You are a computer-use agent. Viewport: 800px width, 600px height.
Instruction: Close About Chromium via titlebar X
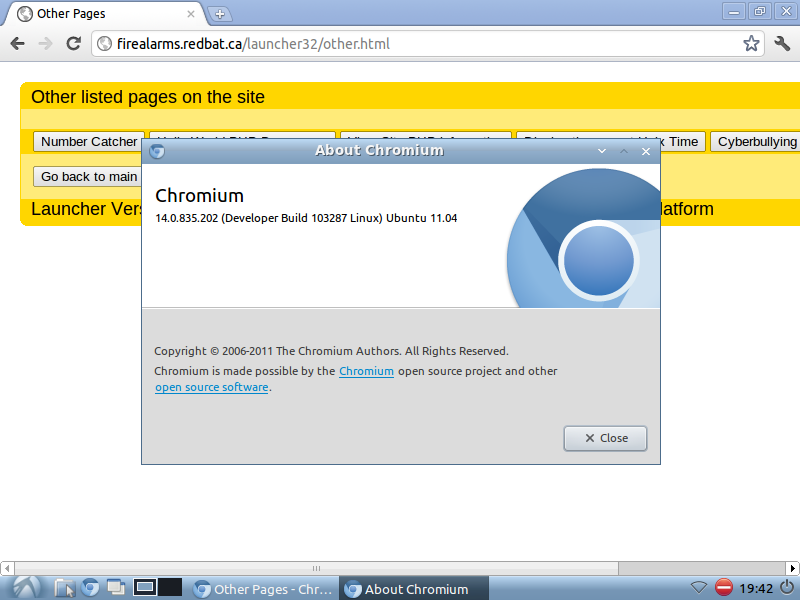click(646, 151)
